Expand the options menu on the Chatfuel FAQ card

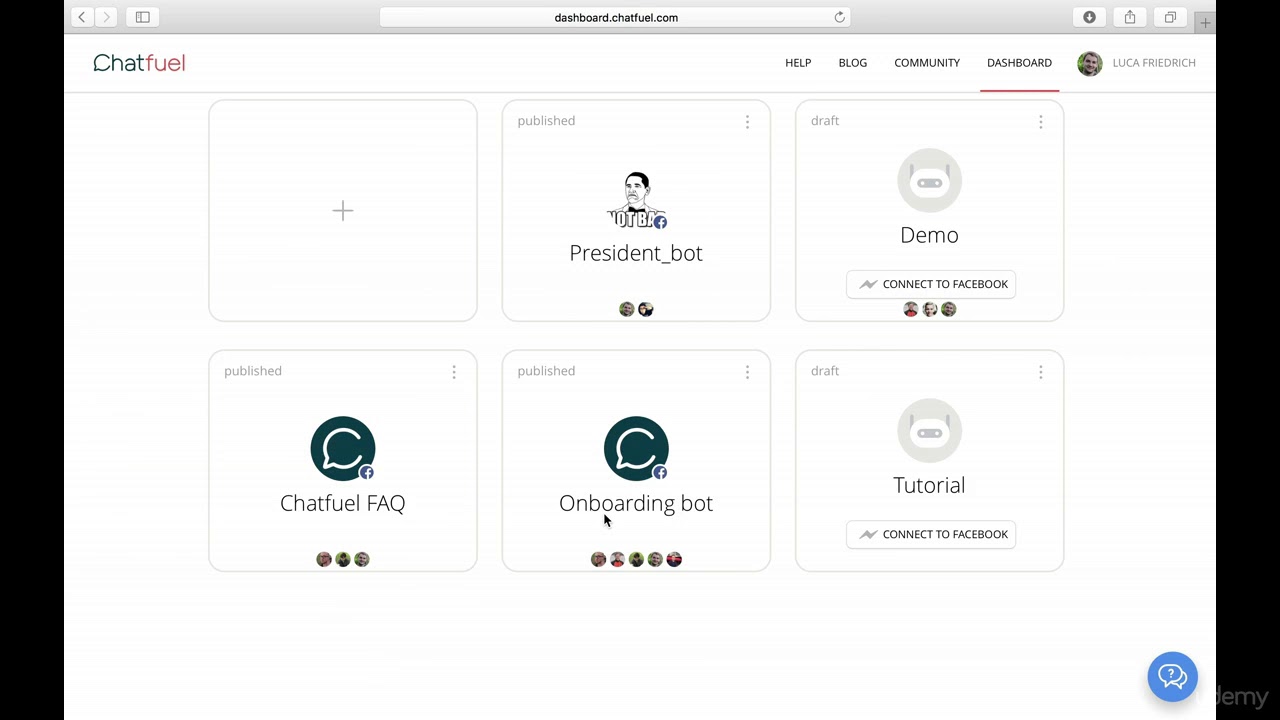[x=454, y=371]
